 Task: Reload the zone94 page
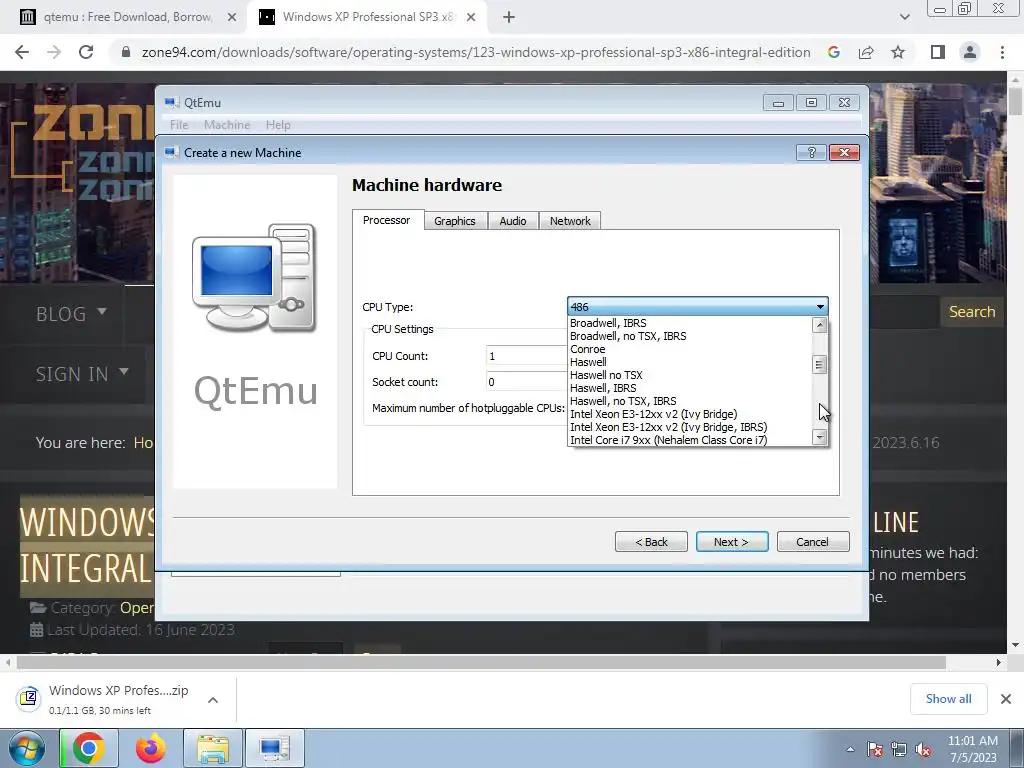(x=86, y=52)
